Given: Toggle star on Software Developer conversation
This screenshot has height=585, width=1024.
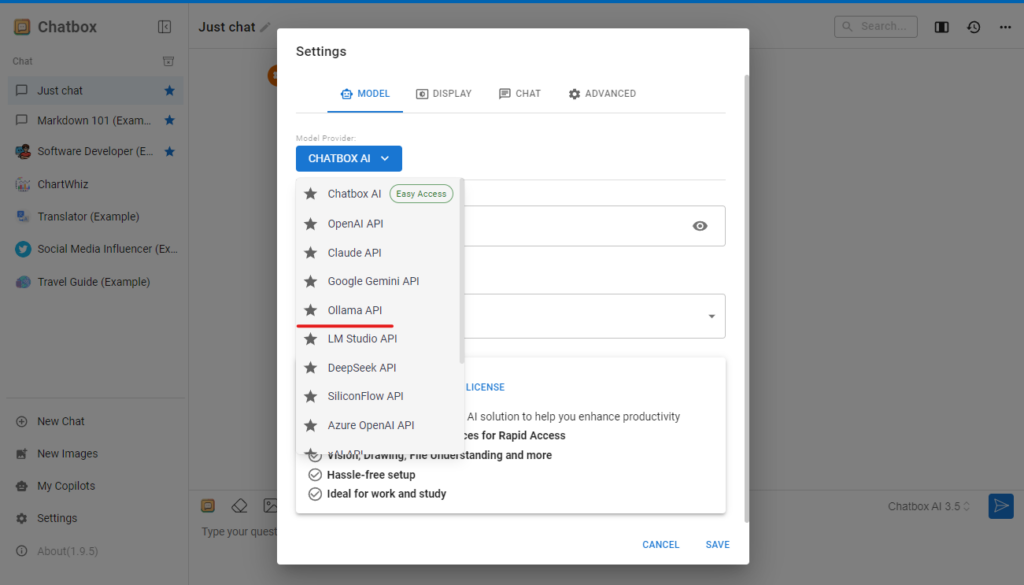Looking at the screenshot, I should click(x=169, y=151).
